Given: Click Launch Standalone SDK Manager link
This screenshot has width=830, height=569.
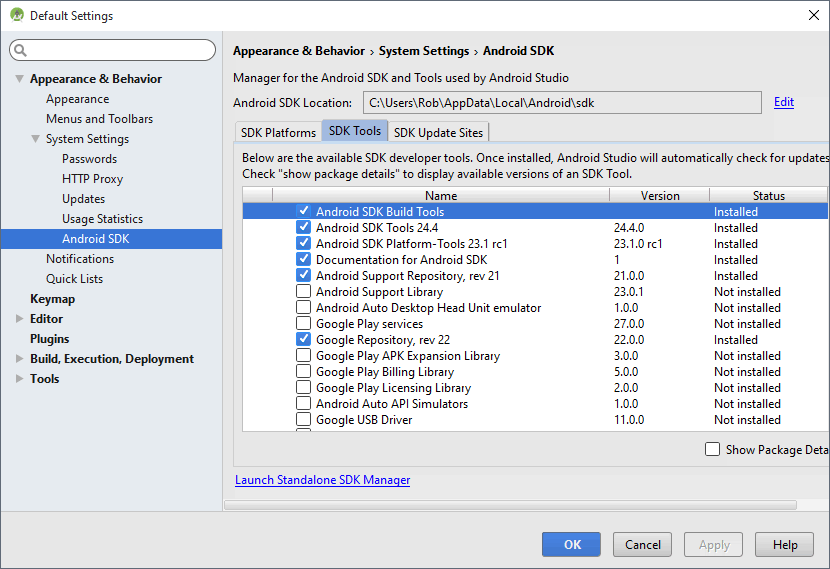Looking at the screenshot, I should tap(322, 480).
